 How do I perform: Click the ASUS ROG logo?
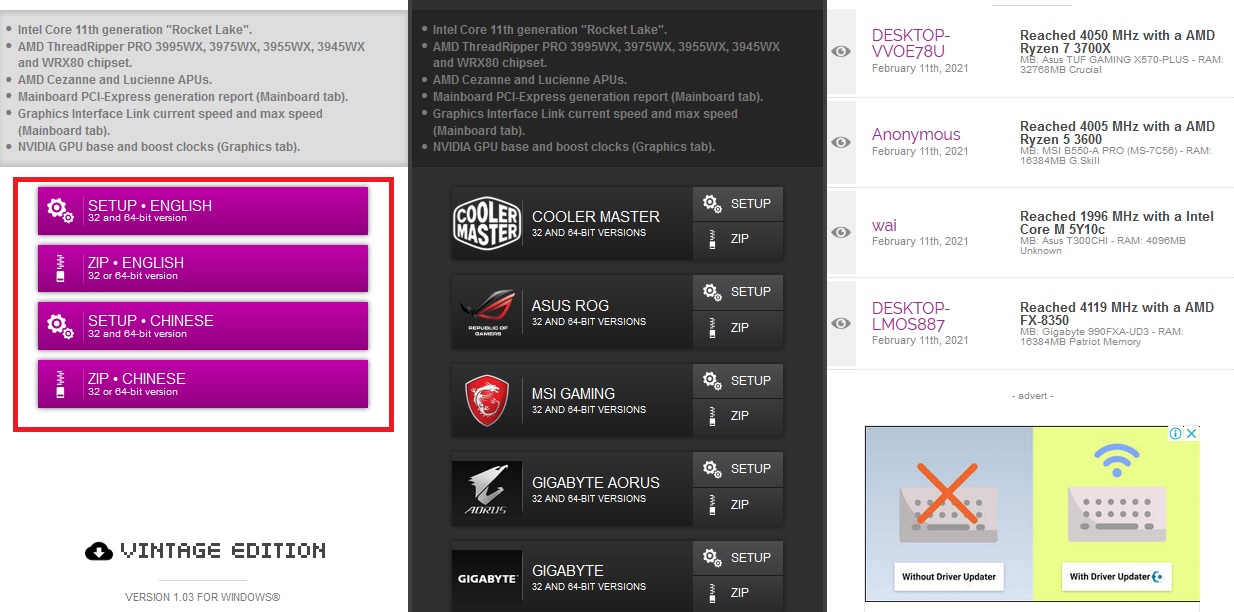[x=487, y=312]
